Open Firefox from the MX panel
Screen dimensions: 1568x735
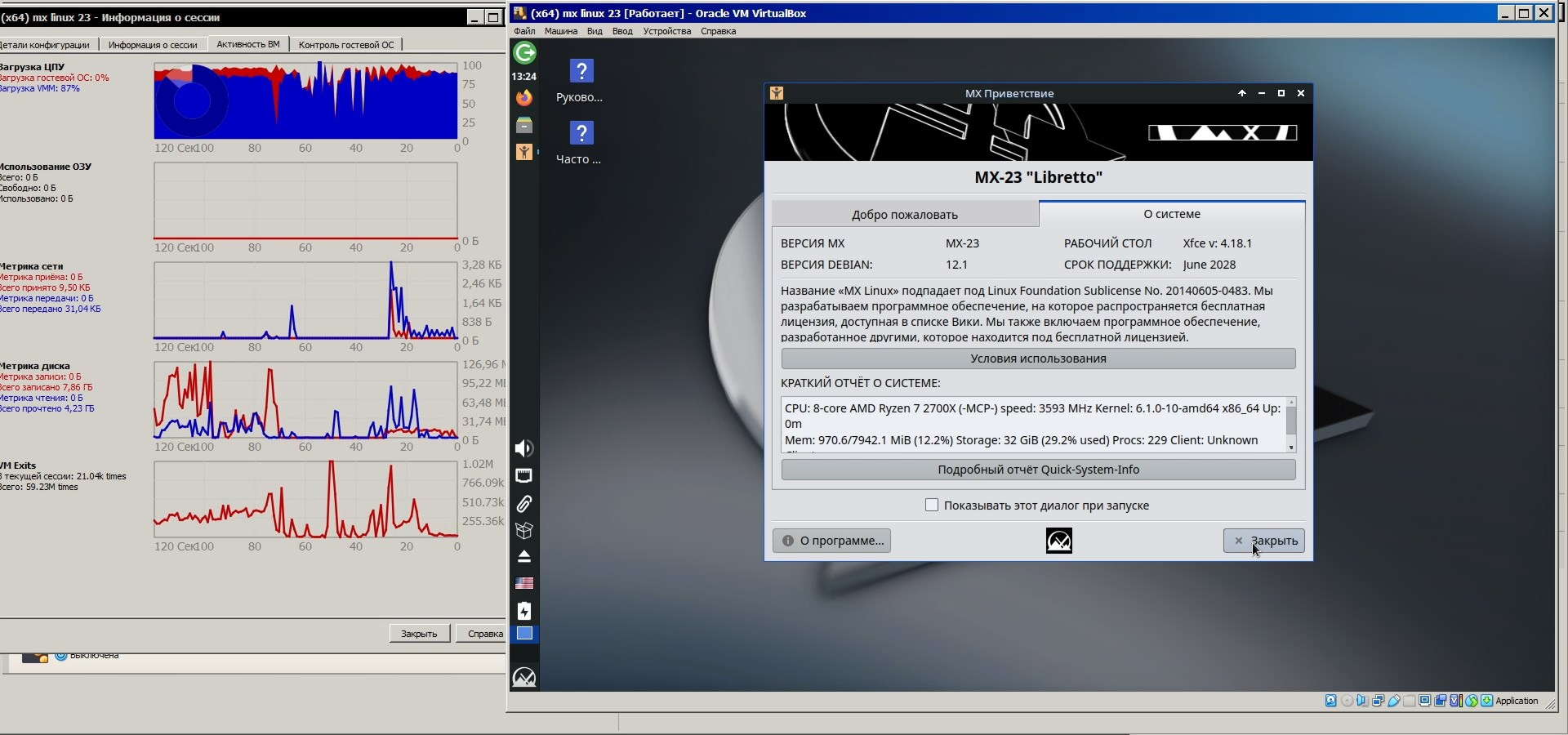click(x=524, y=98)
